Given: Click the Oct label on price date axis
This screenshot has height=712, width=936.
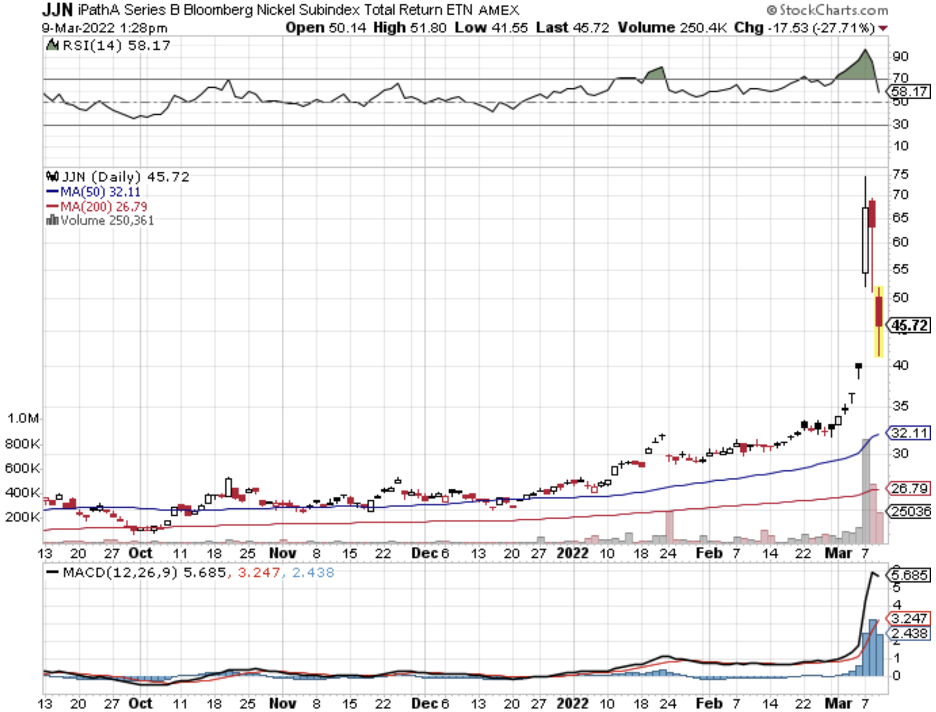Looking at the screenshot, I should 141,553.
